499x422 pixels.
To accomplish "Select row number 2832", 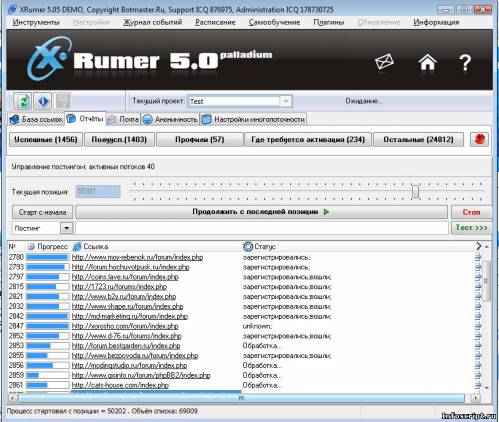I will (x=16, y=306).
